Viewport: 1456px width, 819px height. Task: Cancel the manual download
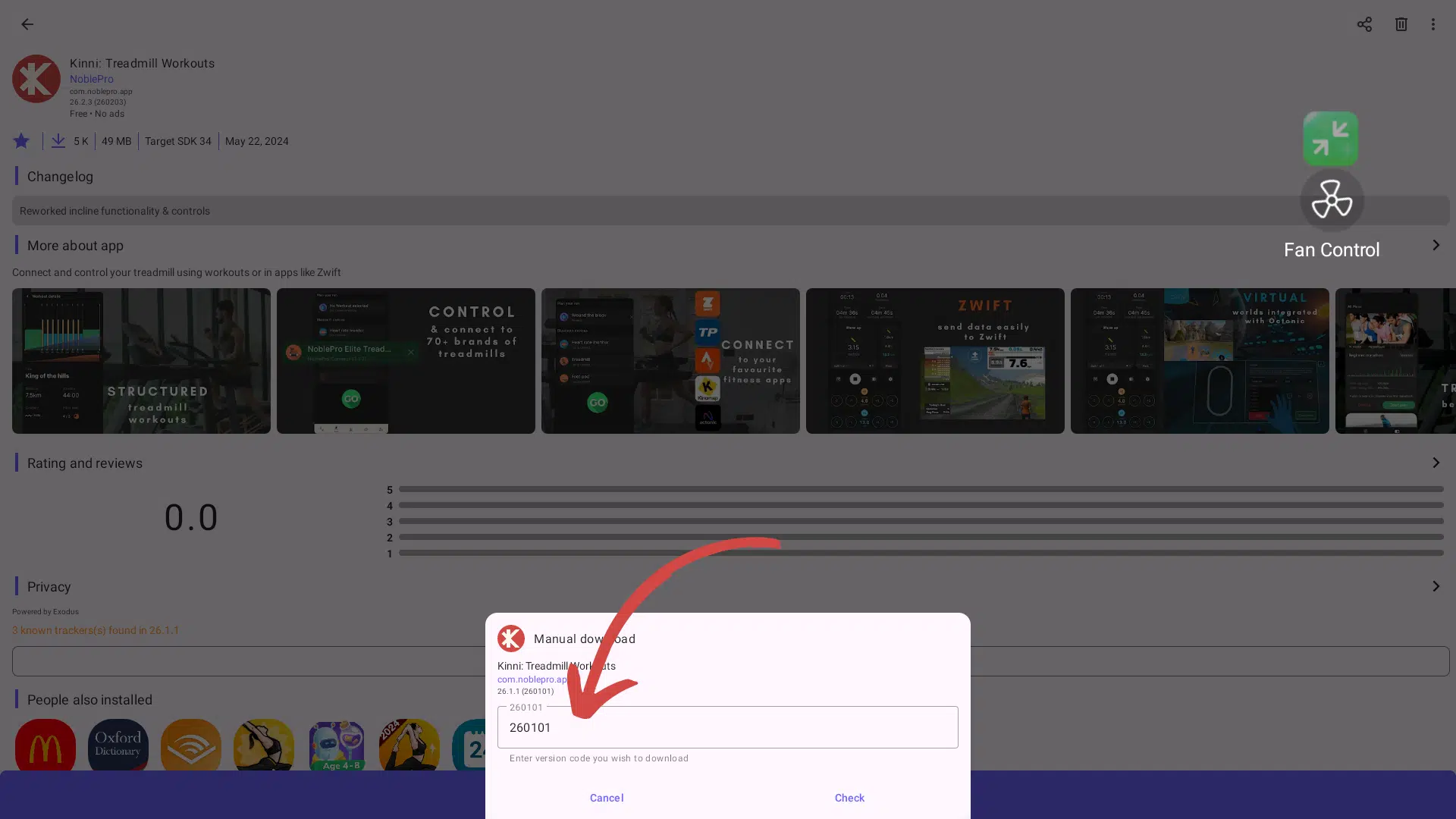point(606,798)
